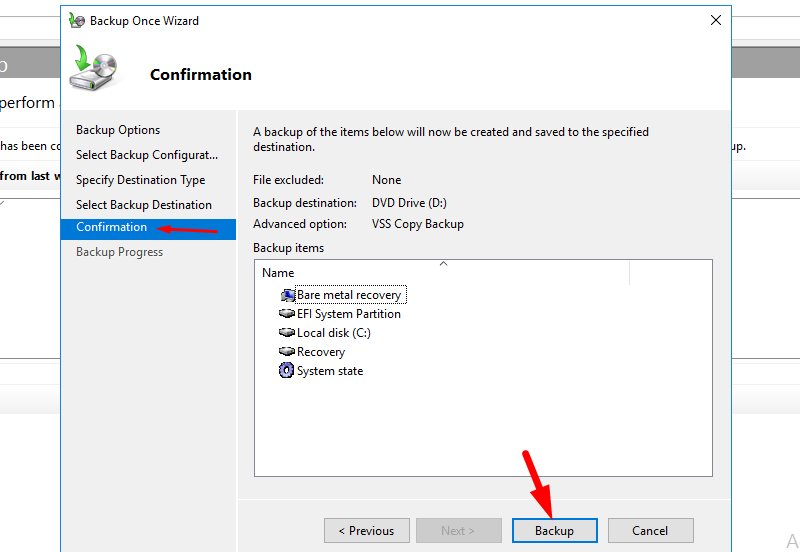Open Select Backup Destination step
800x552 pixels.
pyautogui.click(x=144, y=205)
